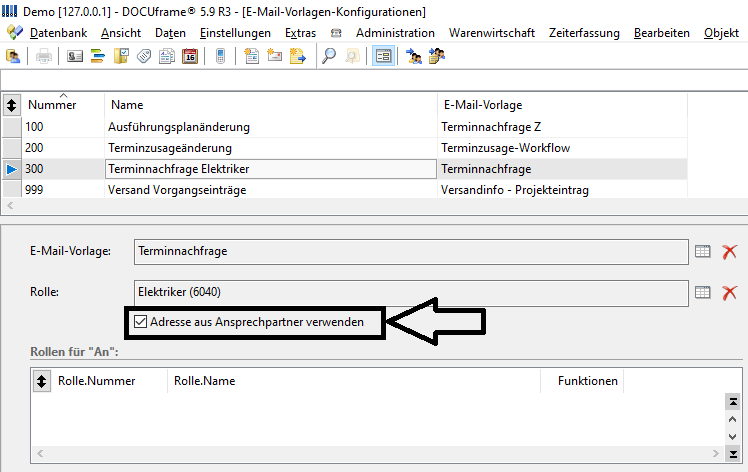748x472 pixels.
Task: Click the magnifier search icon
Action: click(329, 56)
